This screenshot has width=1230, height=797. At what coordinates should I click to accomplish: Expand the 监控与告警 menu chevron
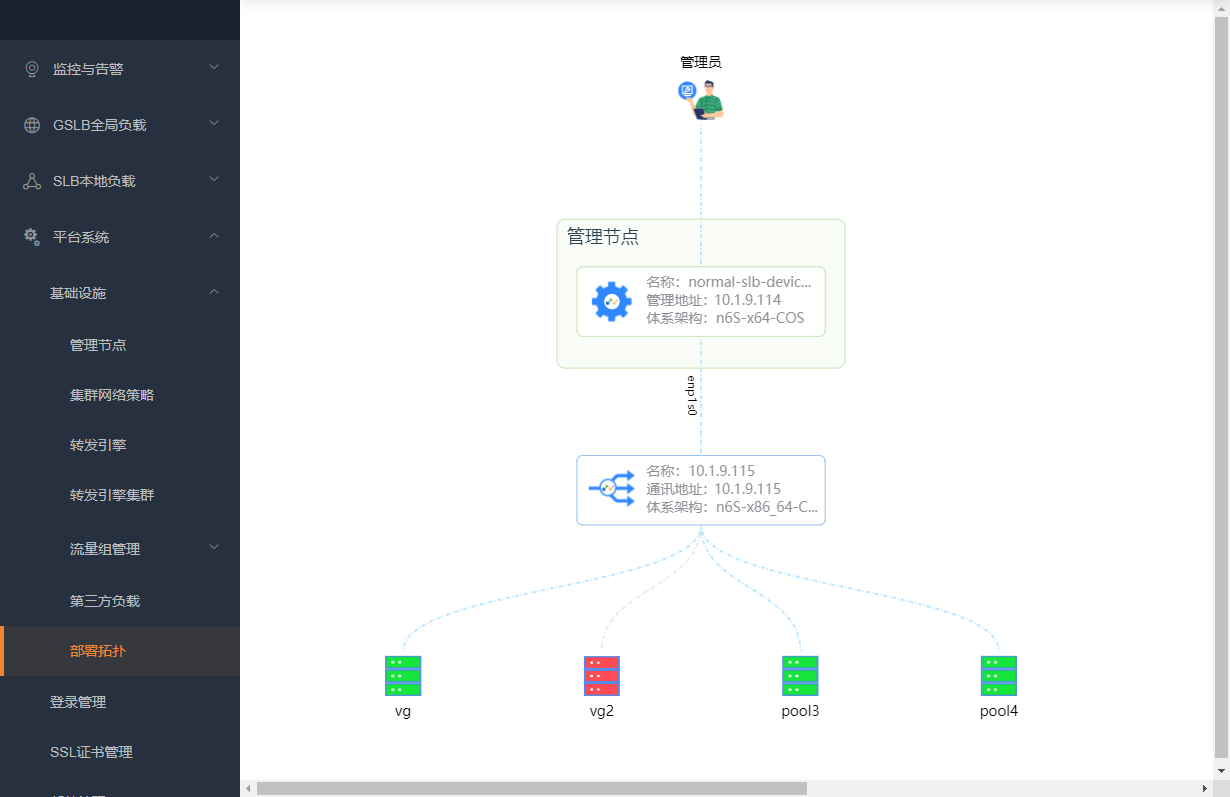tap(214, 67)
